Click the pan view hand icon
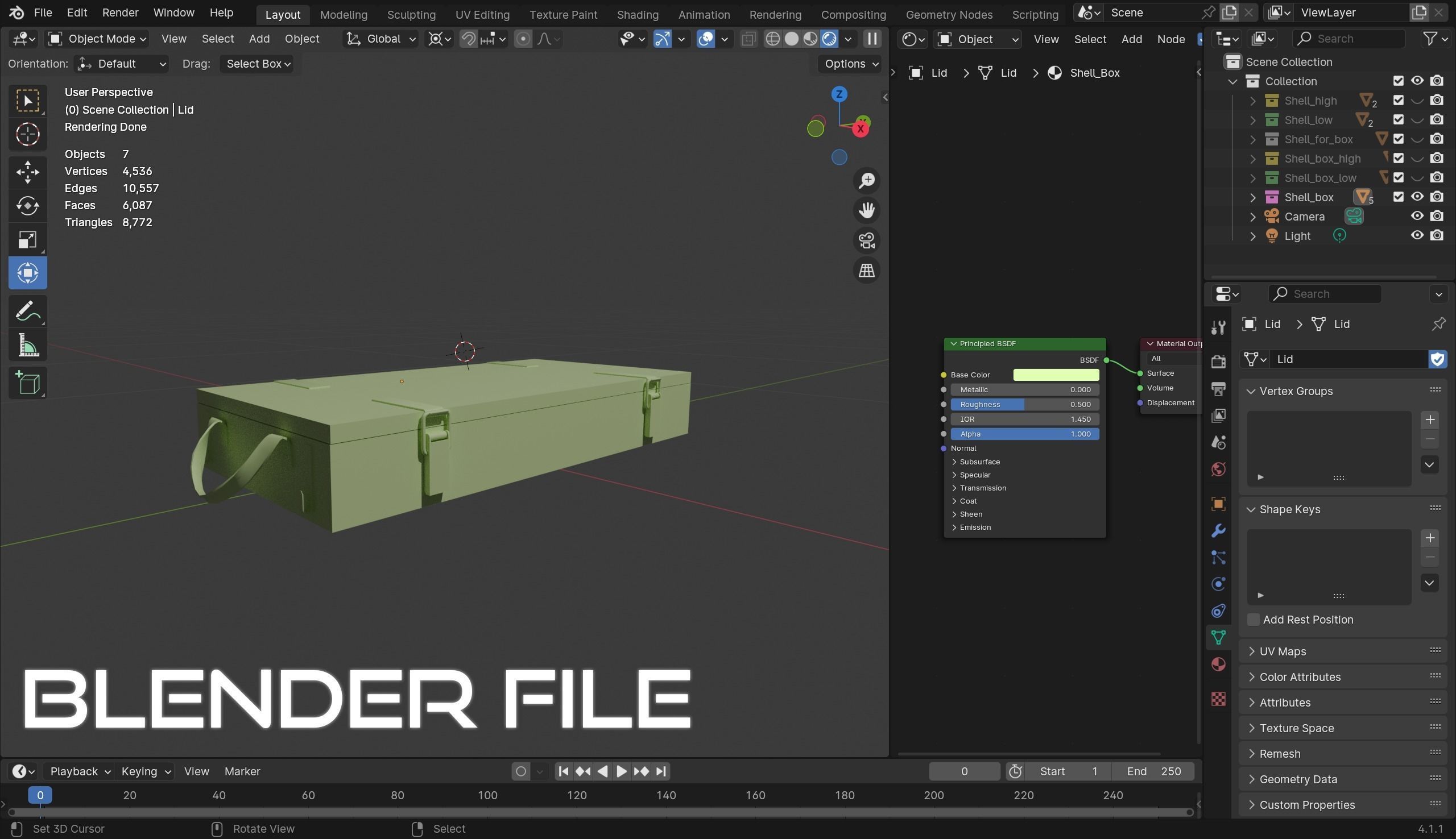Screen dimensions: 1456x839 (x=867, y=210)
